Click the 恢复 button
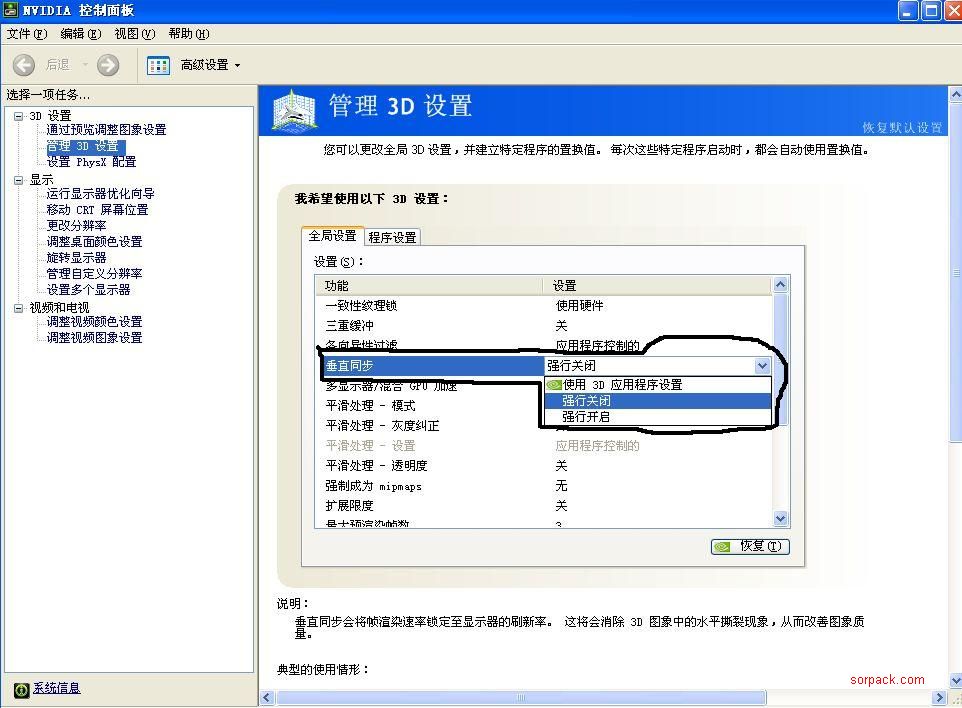 point(750,546)
